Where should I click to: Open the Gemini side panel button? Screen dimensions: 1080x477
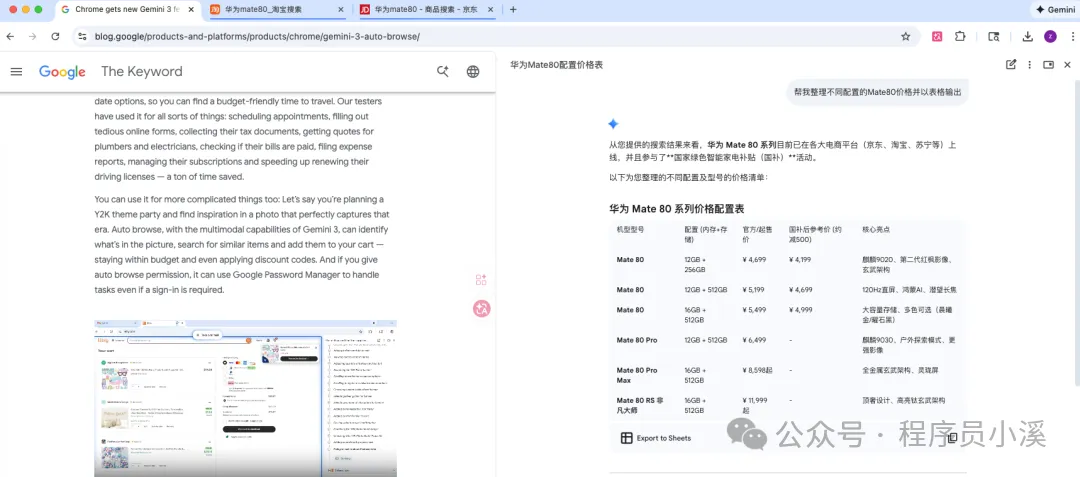1053,10
